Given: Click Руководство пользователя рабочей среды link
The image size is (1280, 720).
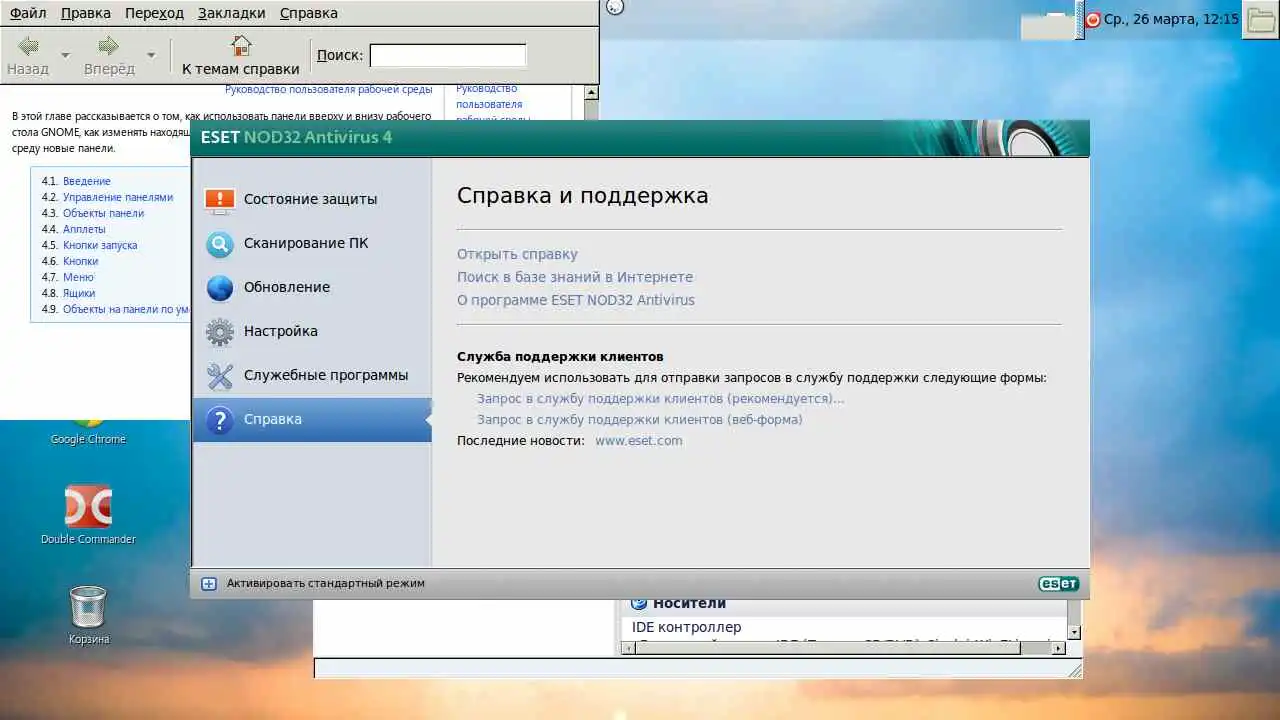Looking at the screenshot, I should pyautogui.click(x=328, y=89).
